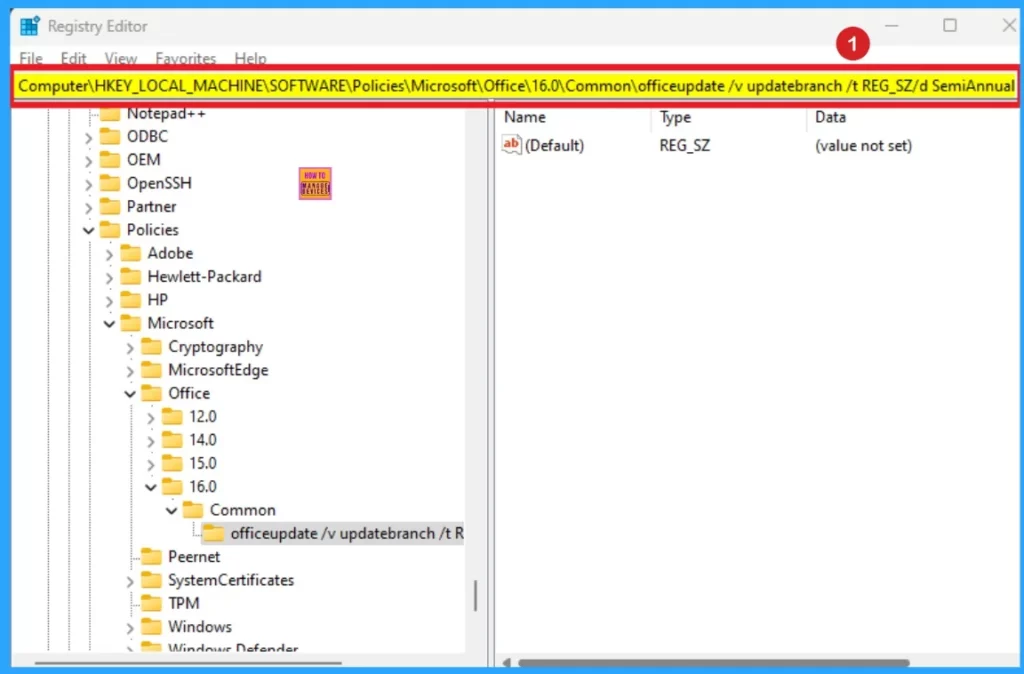
Task: Select the officeupdate key in tree
Action: [346, 533]
